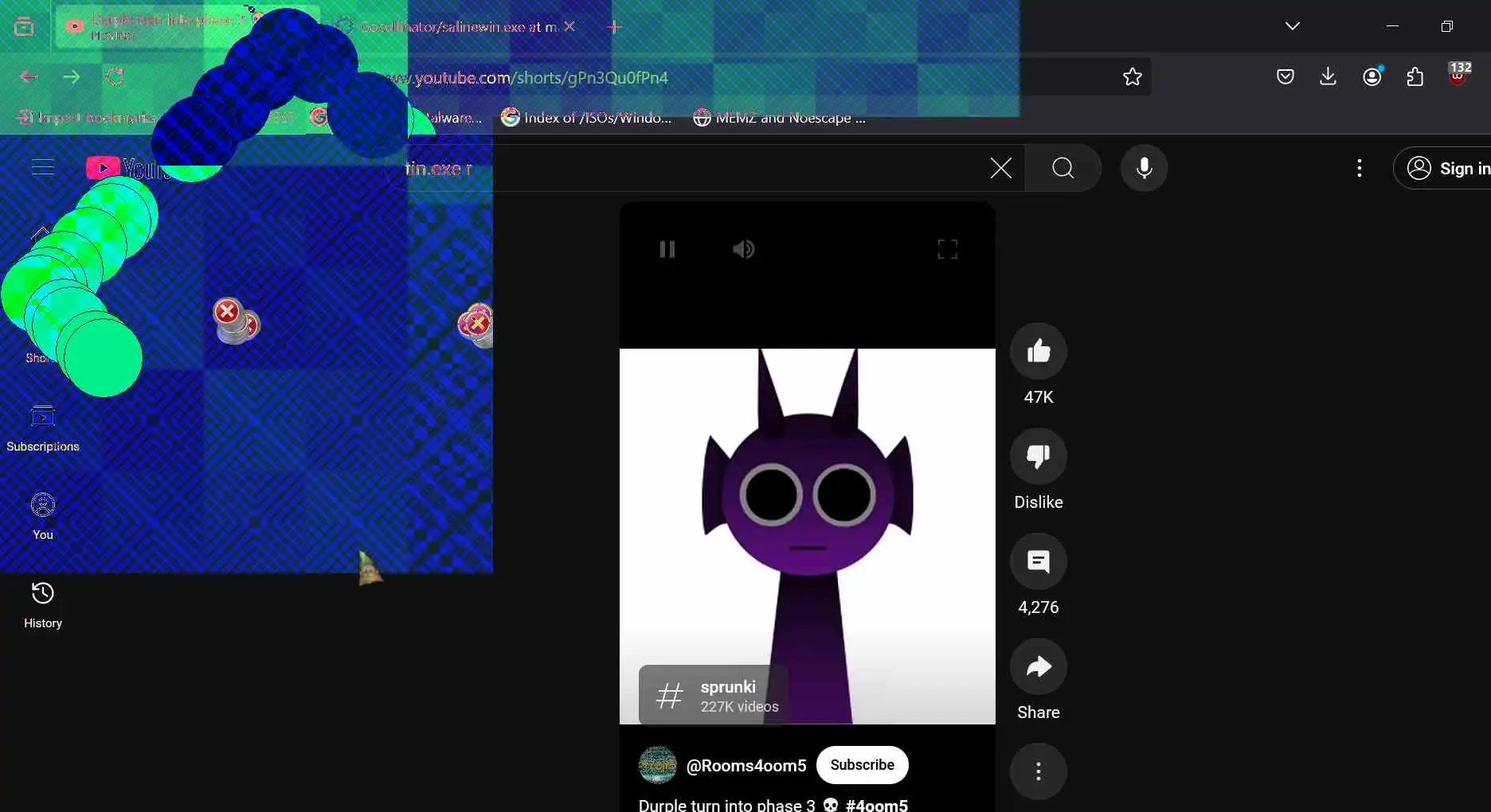Open Subscriptions in the sidebar
1491x812 pixels.
(x=43, y=428)
